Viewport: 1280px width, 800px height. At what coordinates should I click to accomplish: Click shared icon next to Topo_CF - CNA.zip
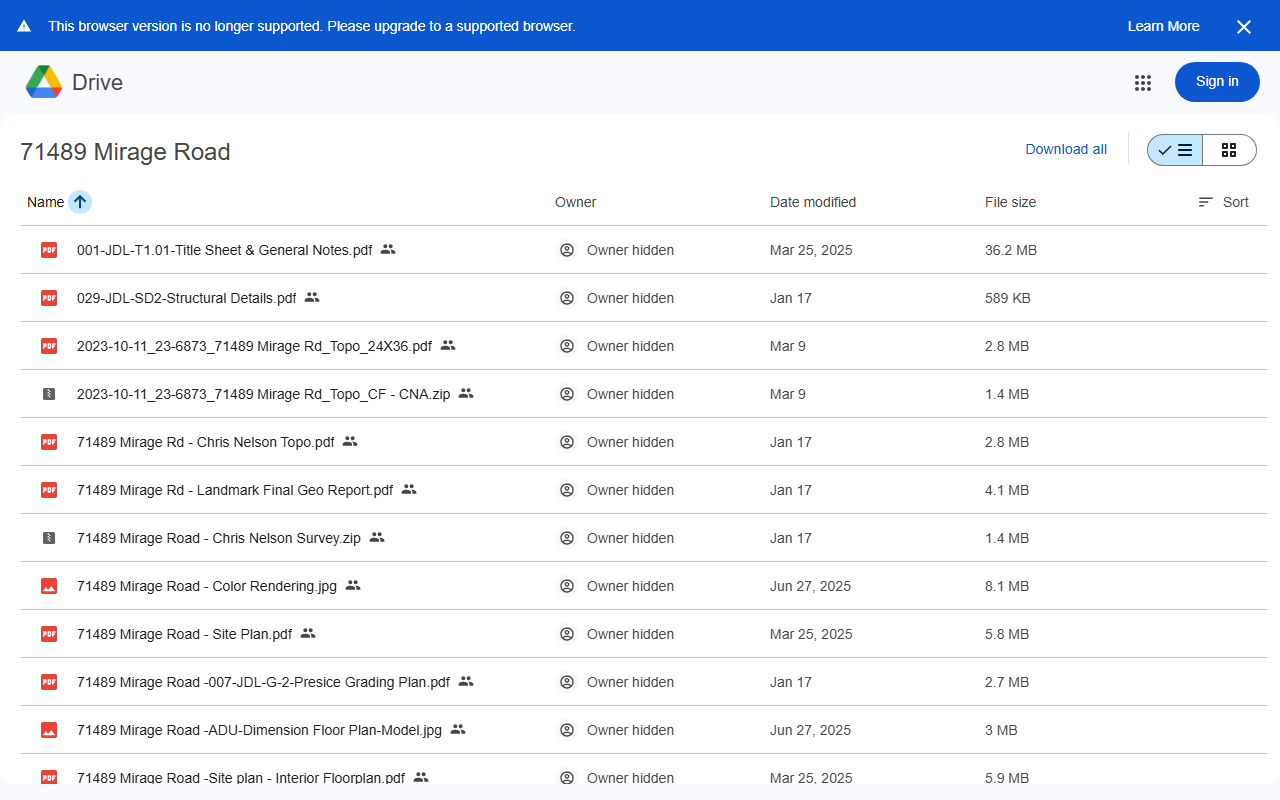click(x=466, y=393)
